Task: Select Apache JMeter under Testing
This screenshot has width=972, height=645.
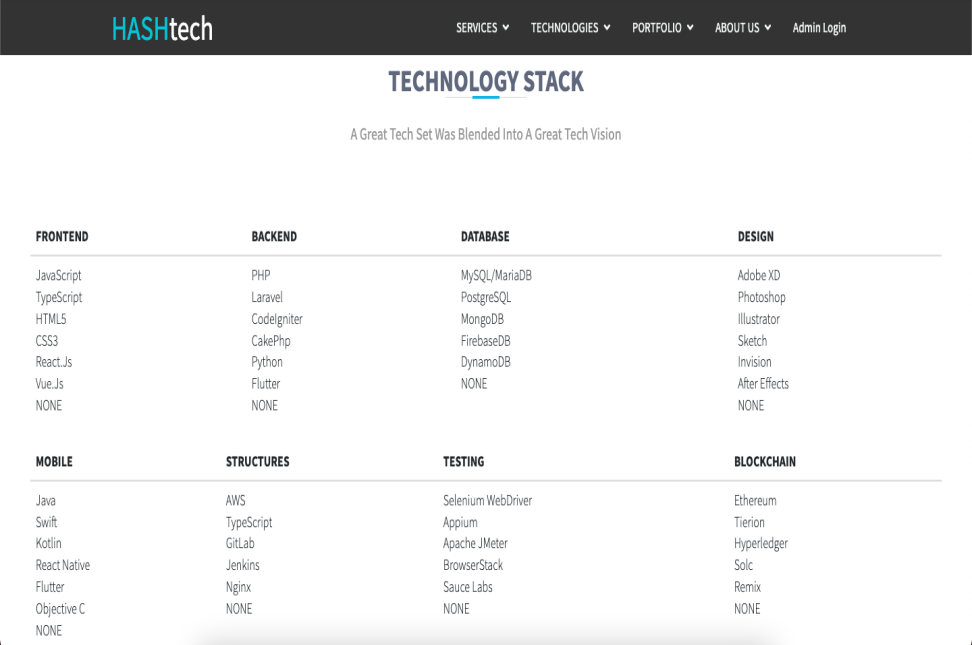Action: point(475,544)
